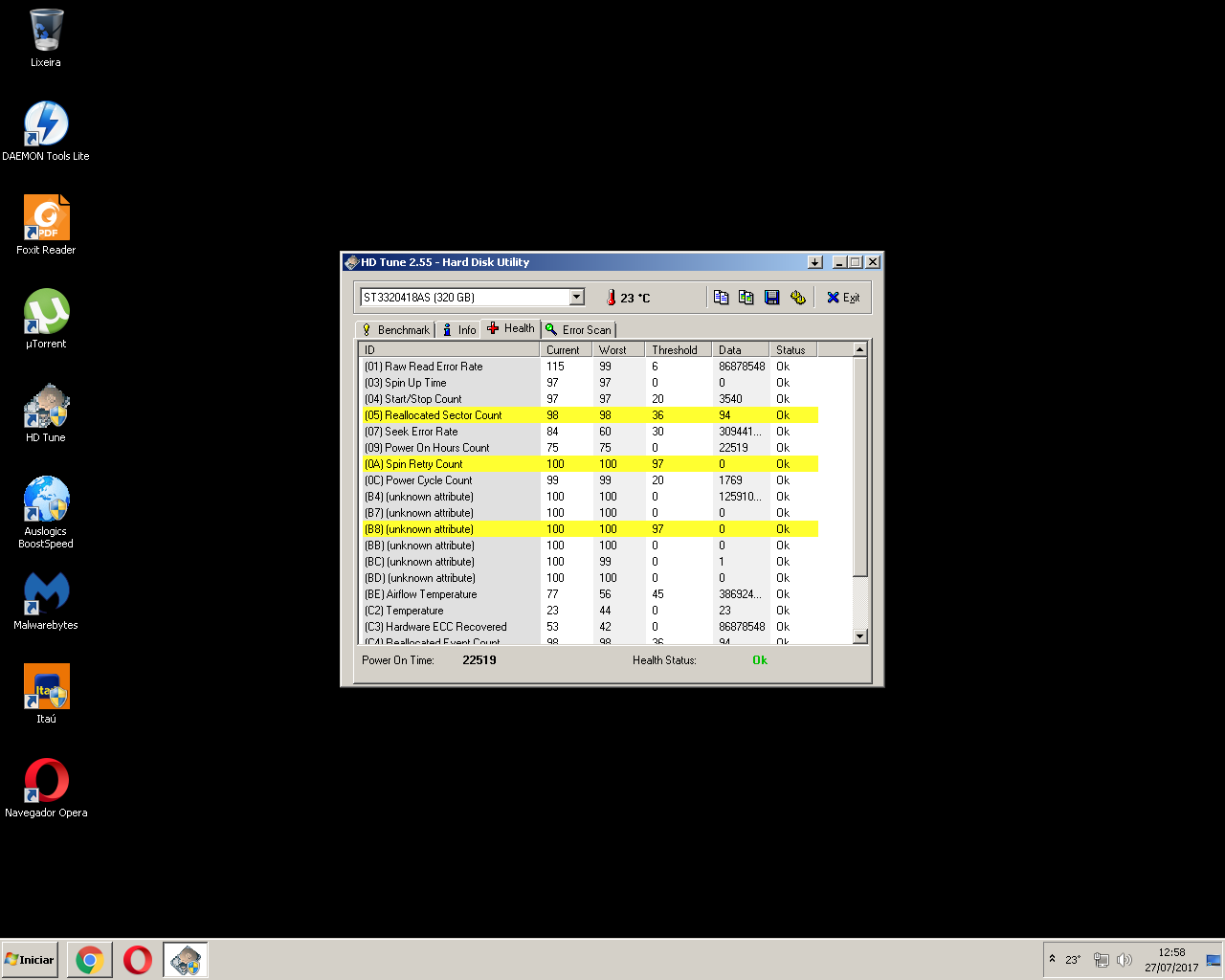The image size is (1225, 980).
Task: Expand the ST3320418AS drive selection dropdown
Action: click(x=577, y=297)
